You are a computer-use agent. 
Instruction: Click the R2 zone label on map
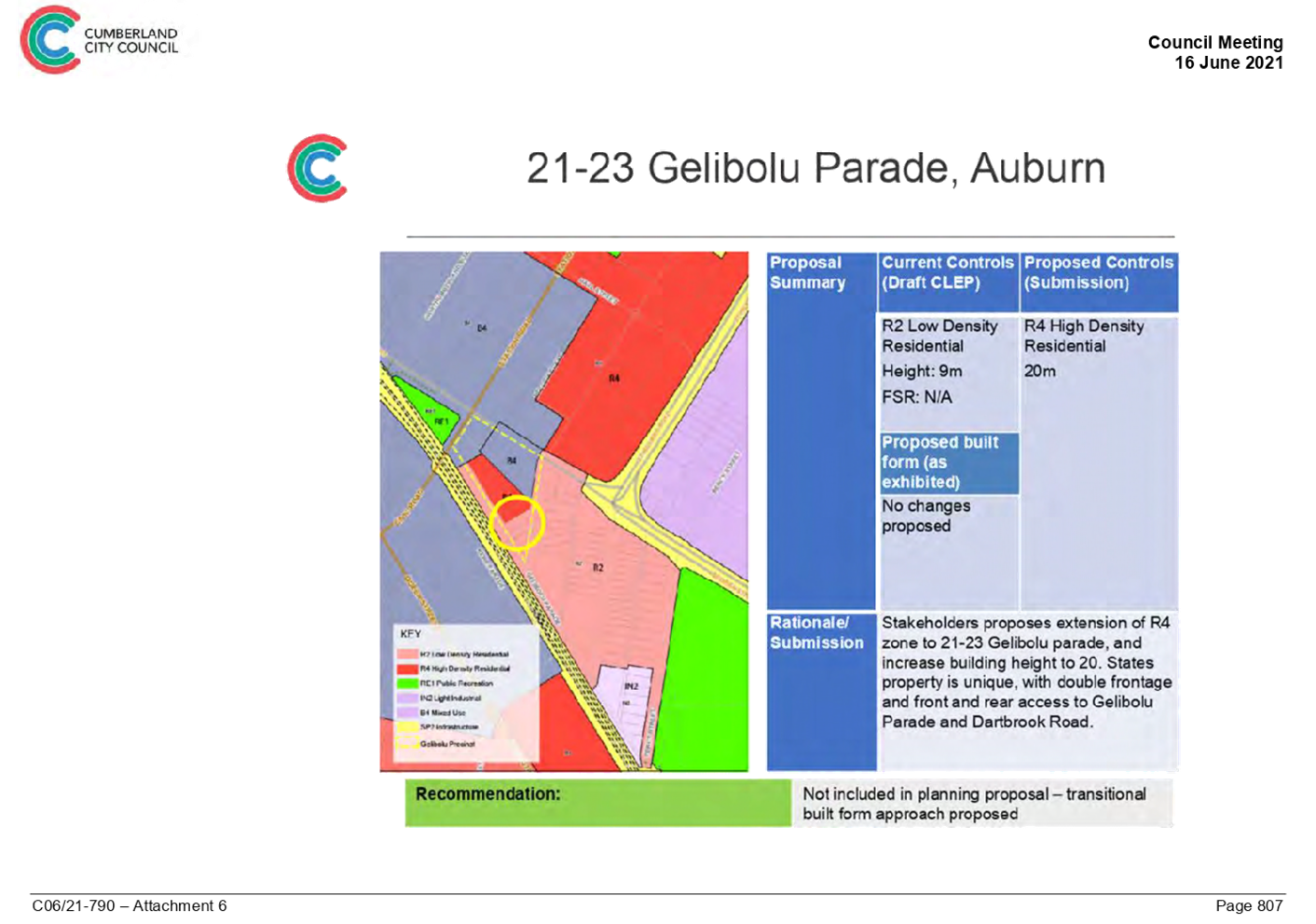(x=597, y=567)
